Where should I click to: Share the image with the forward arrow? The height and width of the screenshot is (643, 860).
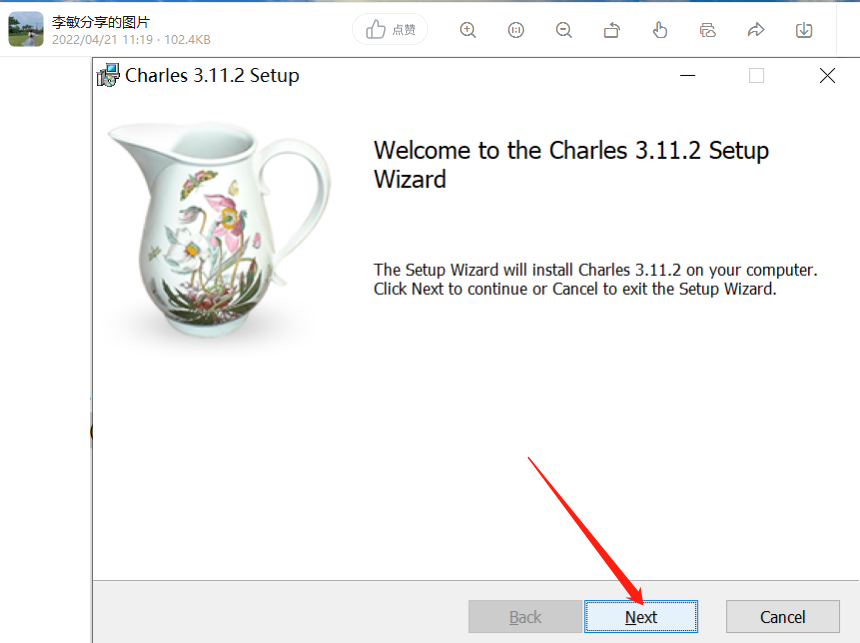[x=756, y=30]
